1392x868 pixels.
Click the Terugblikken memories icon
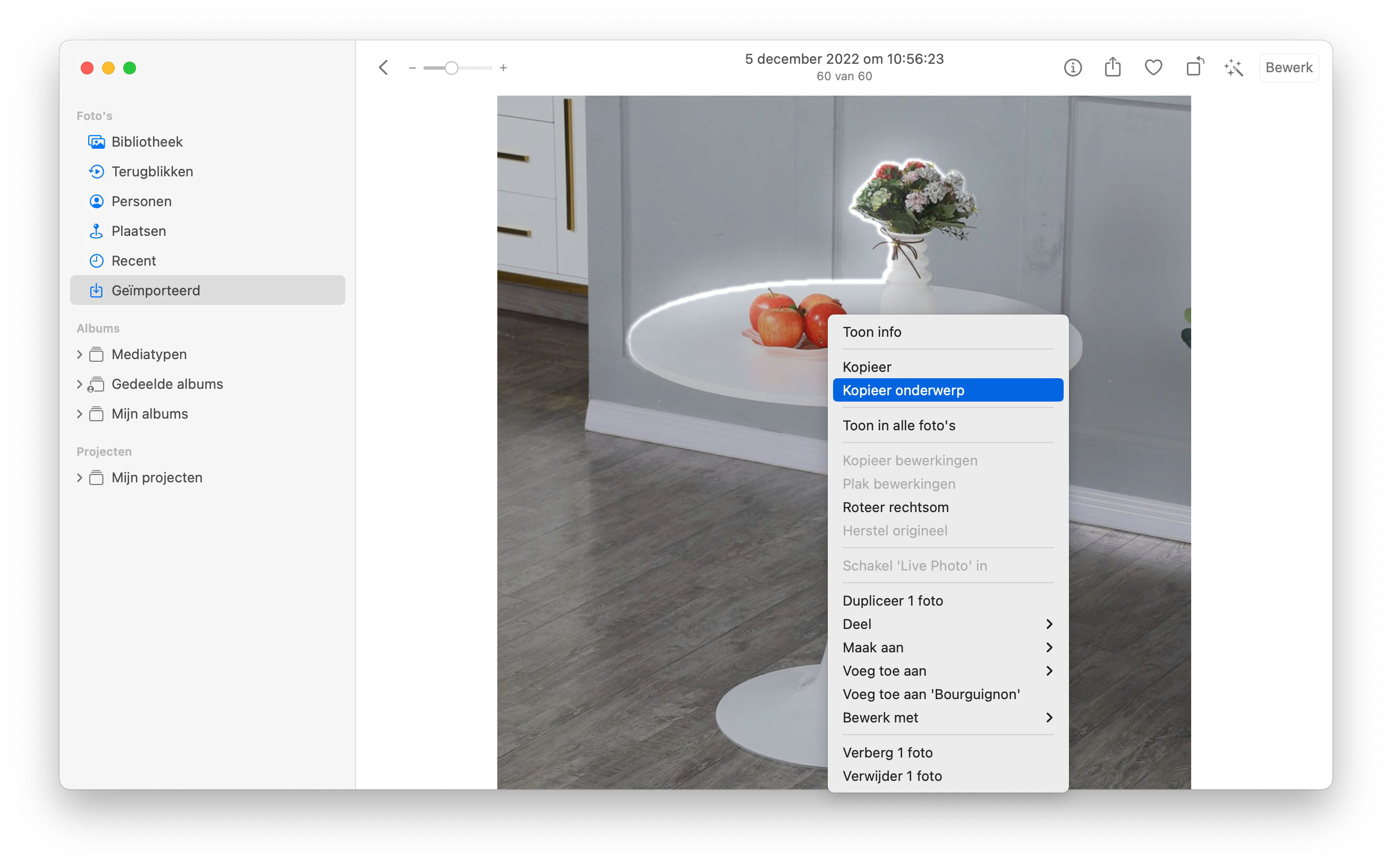click(x=97, y=172)
